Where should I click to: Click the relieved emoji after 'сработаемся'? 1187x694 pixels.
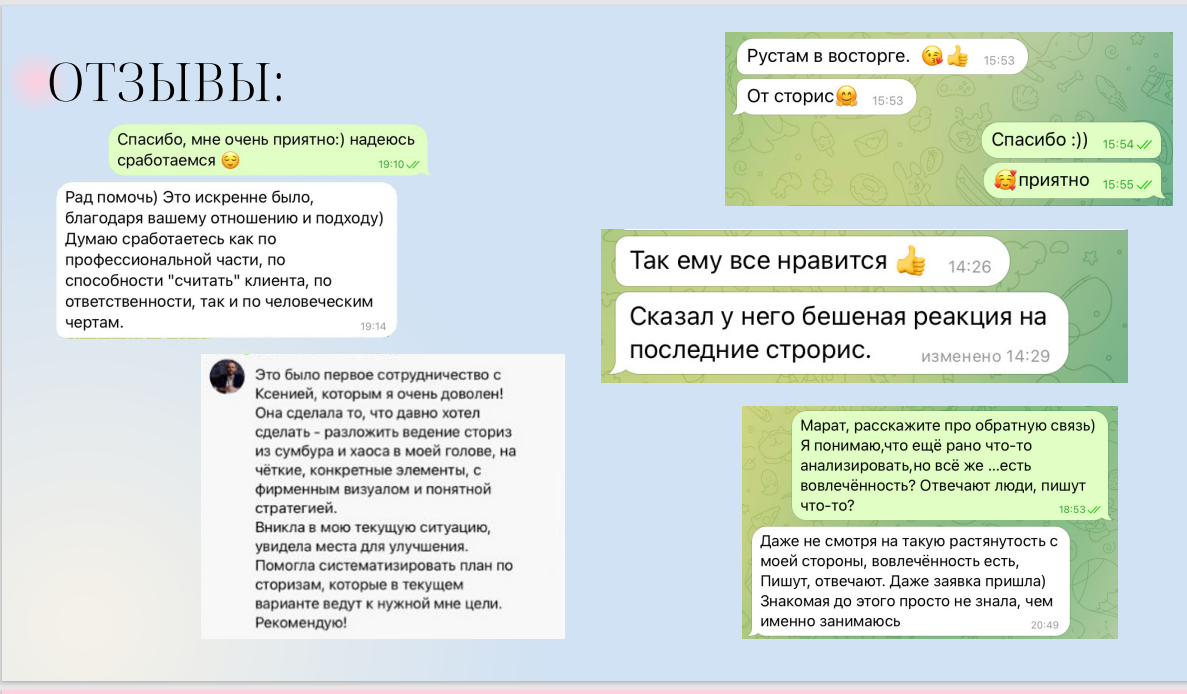[x=230, y=160]
